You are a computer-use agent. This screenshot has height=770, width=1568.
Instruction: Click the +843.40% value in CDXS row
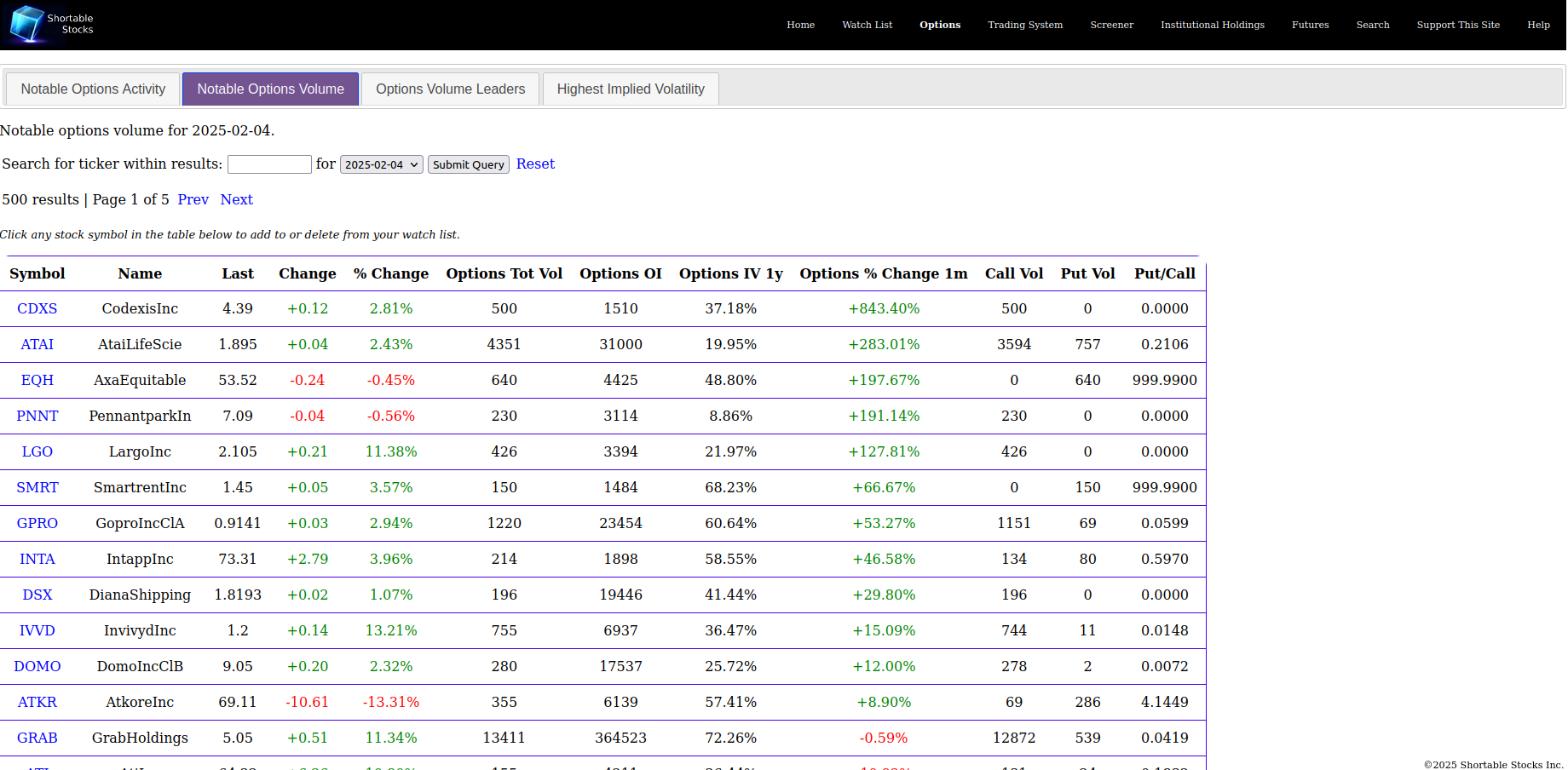click(884, 308)
